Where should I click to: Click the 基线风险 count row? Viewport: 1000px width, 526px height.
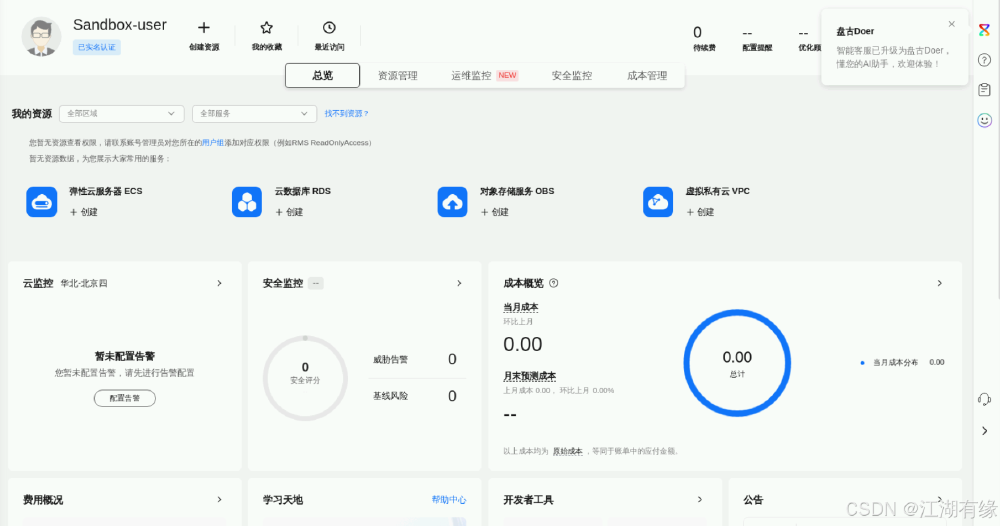[x=415, y=396]
